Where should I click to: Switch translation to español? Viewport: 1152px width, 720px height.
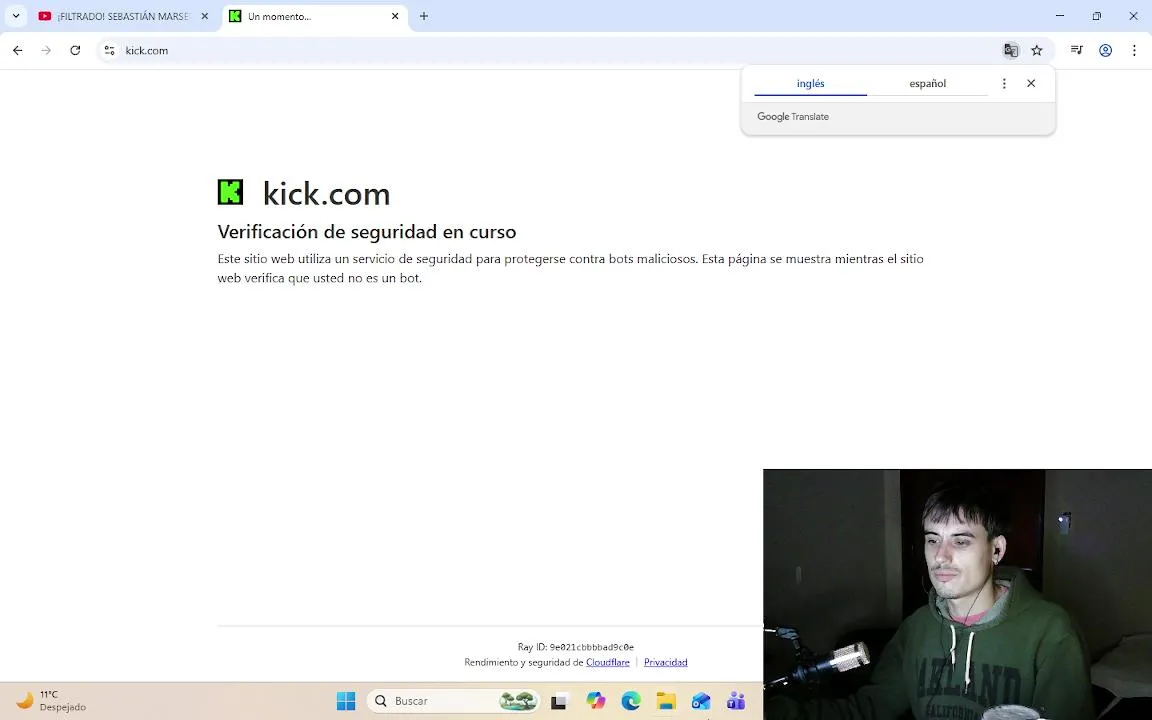coord(927,84)
